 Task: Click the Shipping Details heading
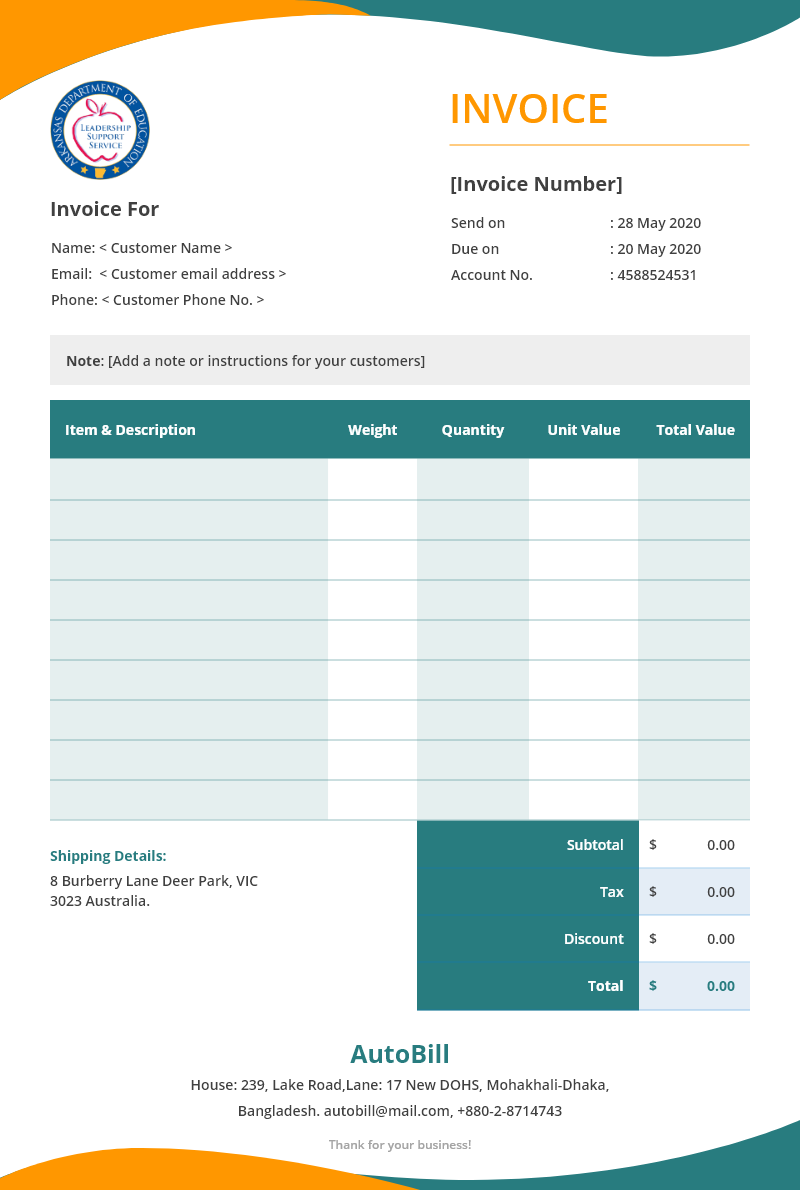click(x=108, y=856)
